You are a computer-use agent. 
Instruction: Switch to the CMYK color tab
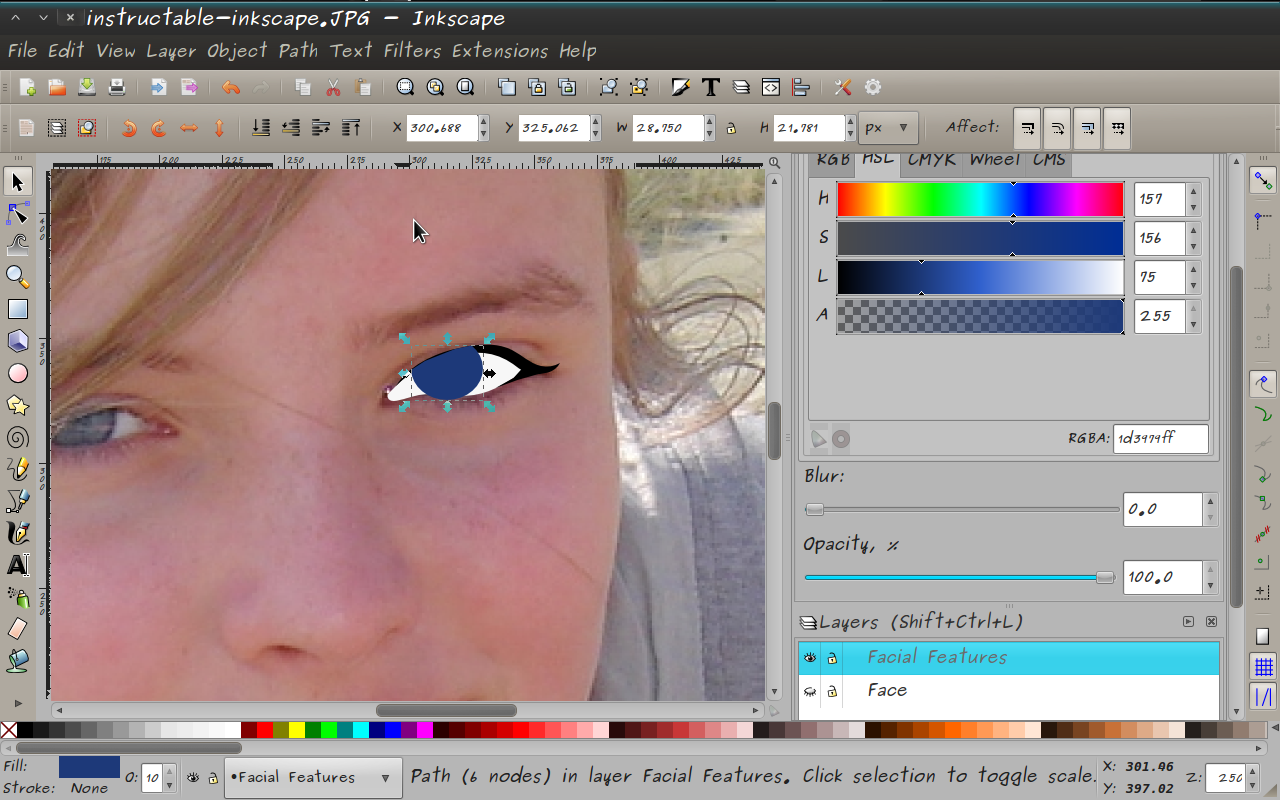click(x=931, y=158)
